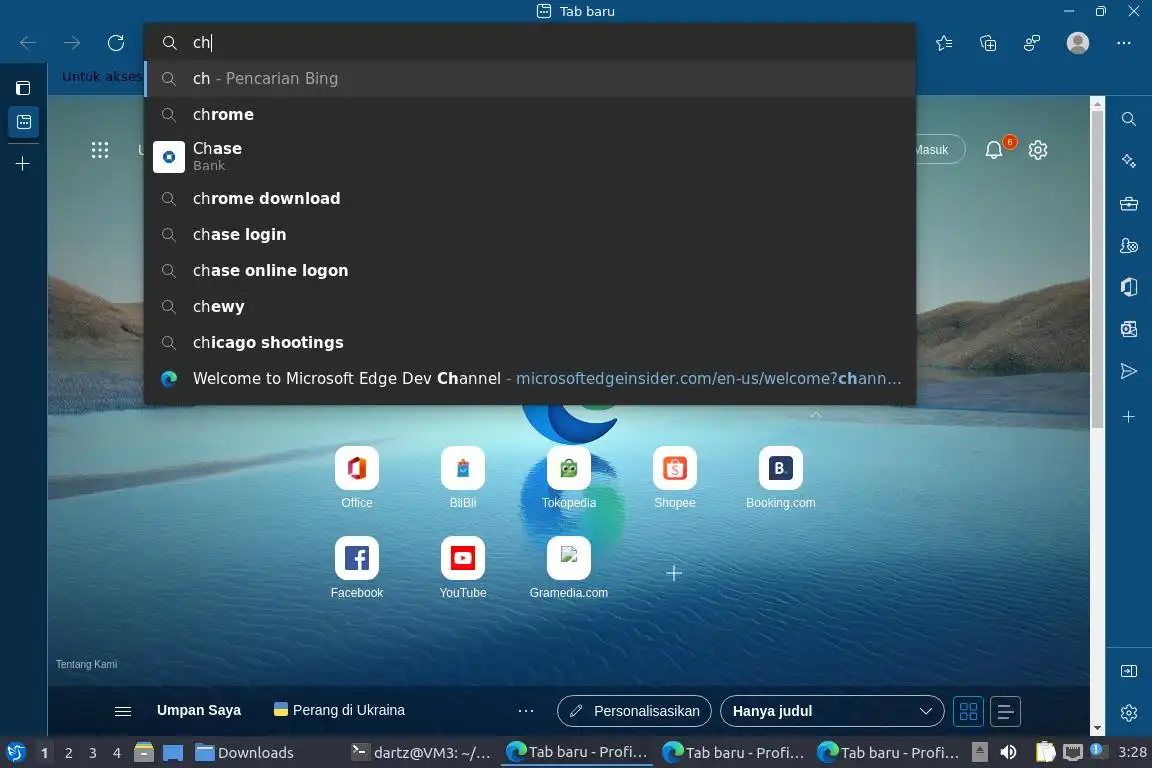Add a new tab with plus icon in left bar
The height and width of the screenshot is (768, 1152).
[x=23, y=163]
